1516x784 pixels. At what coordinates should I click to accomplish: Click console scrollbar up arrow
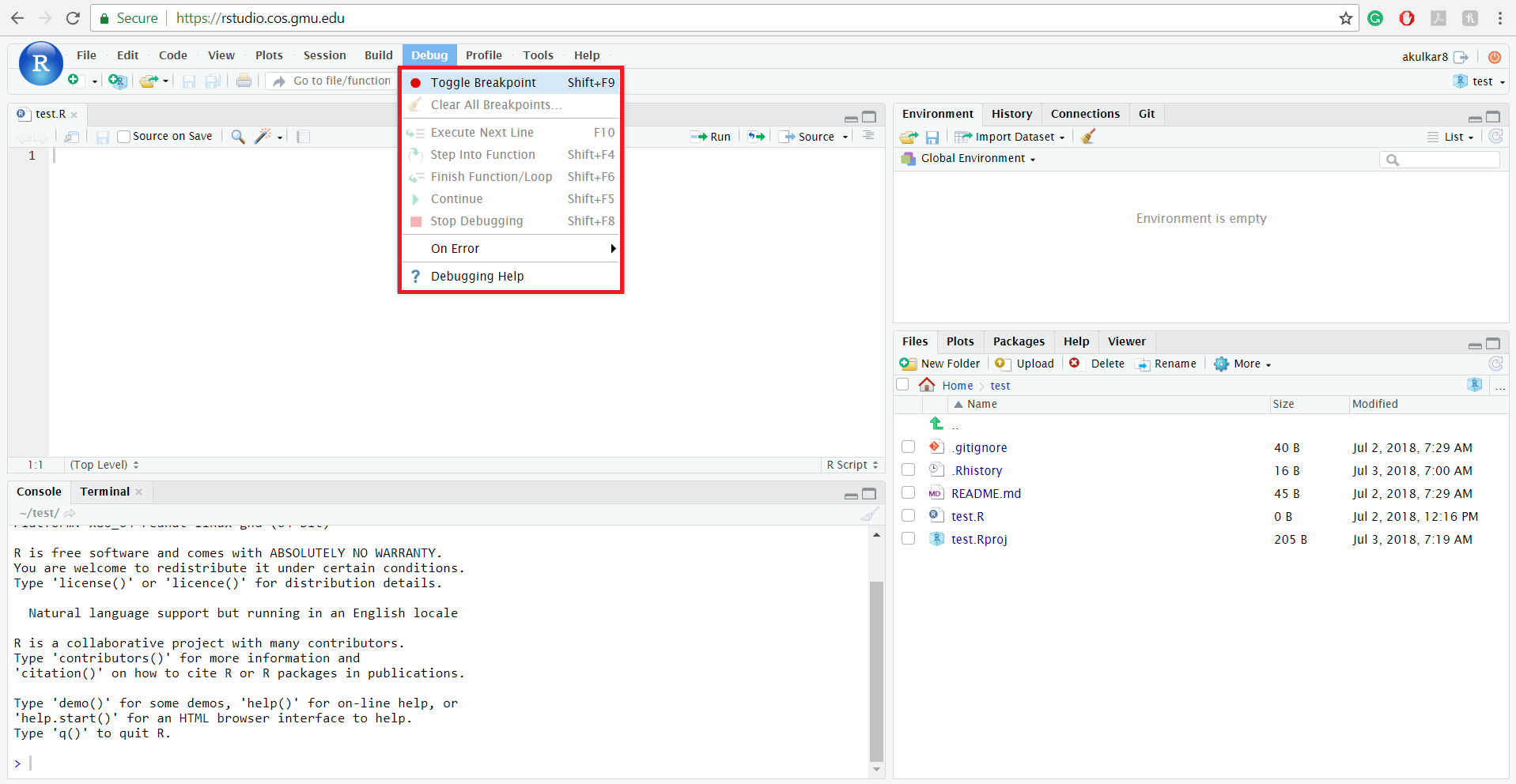tap(876, 535)
